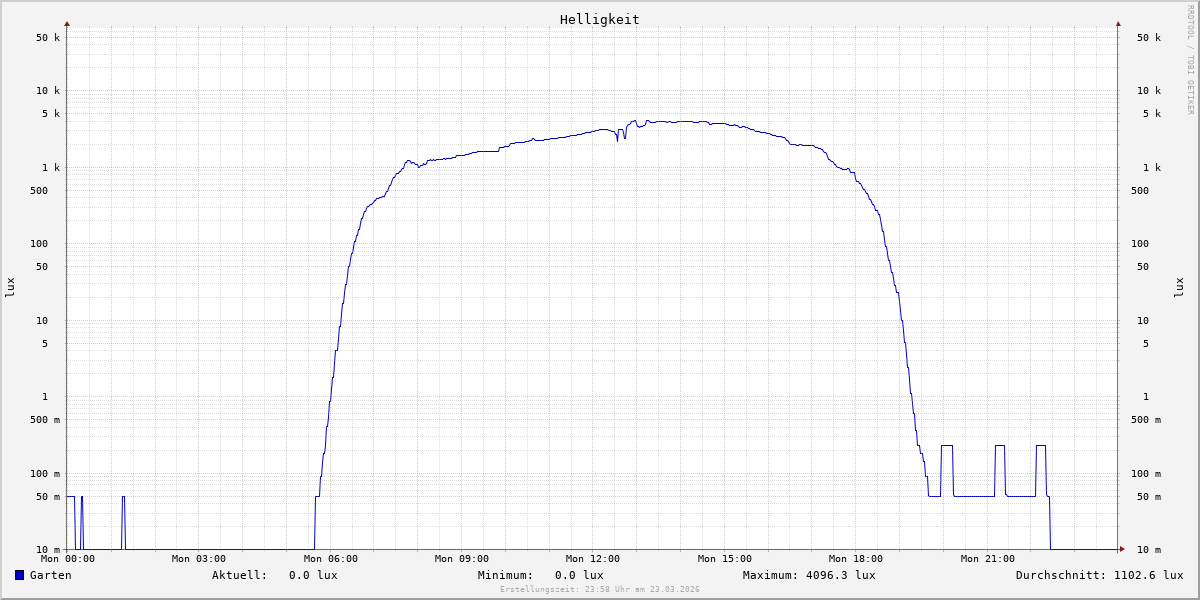Click the Aktuell 0.0 lux value
Viewport: 1200px width, 600px height.
coord(313,575)
